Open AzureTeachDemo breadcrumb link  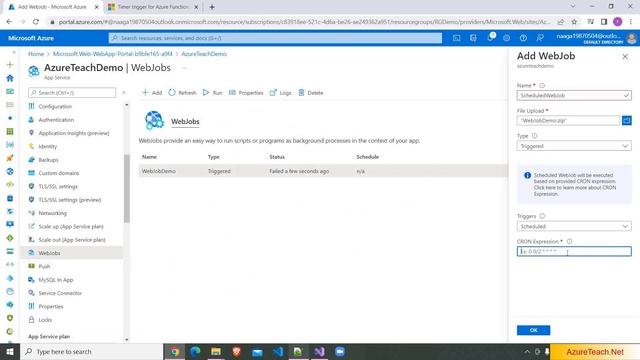[x=204, y=54]
